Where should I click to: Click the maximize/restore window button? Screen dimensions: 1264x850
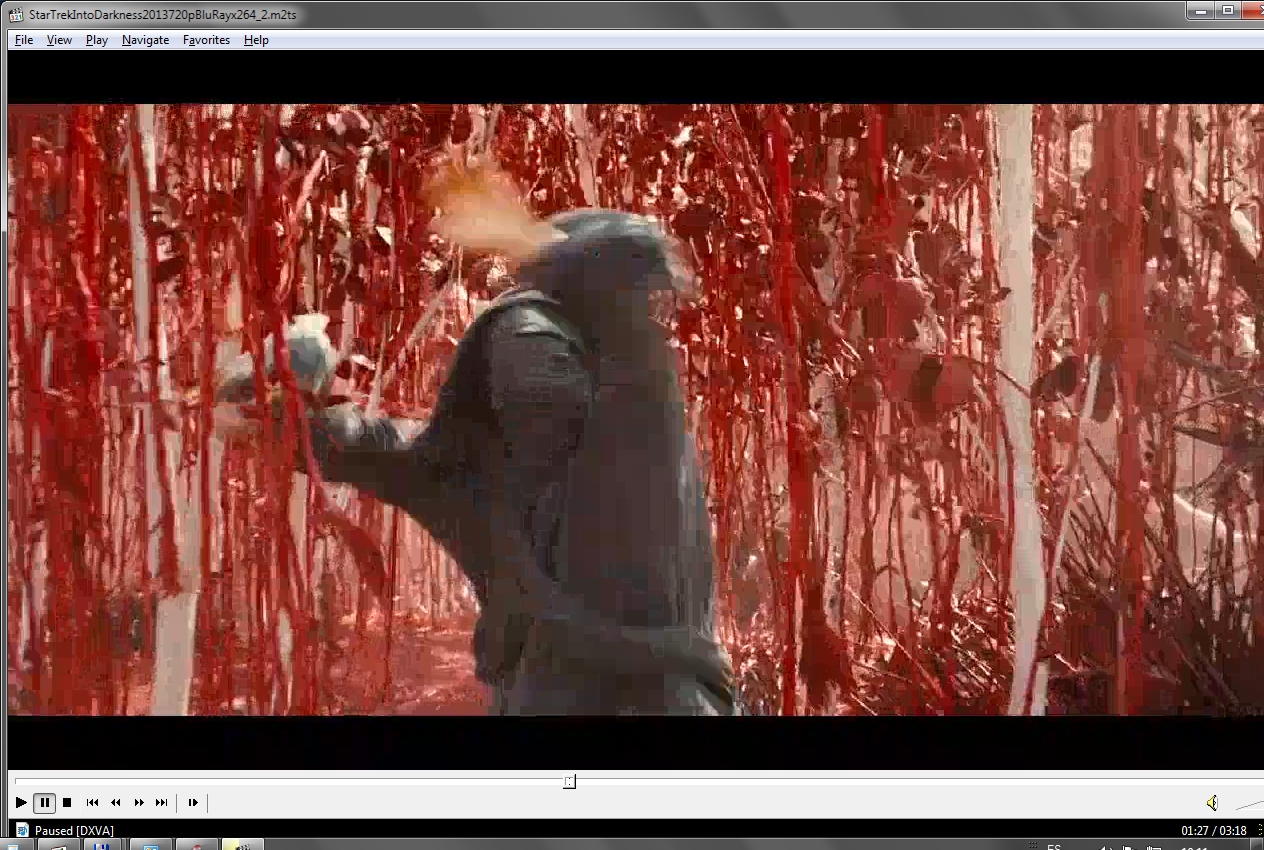click(x=1228, y=10)
